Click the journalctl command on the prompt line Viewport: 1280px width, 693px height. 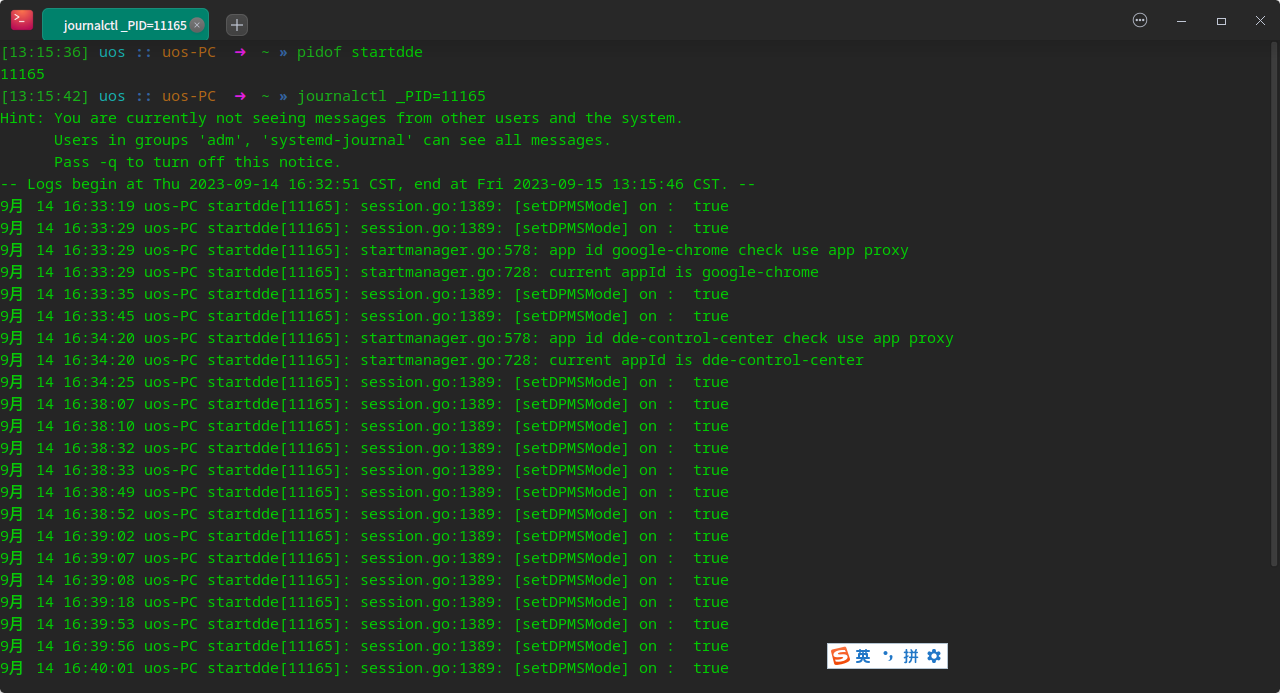click(x=391, y=96)
